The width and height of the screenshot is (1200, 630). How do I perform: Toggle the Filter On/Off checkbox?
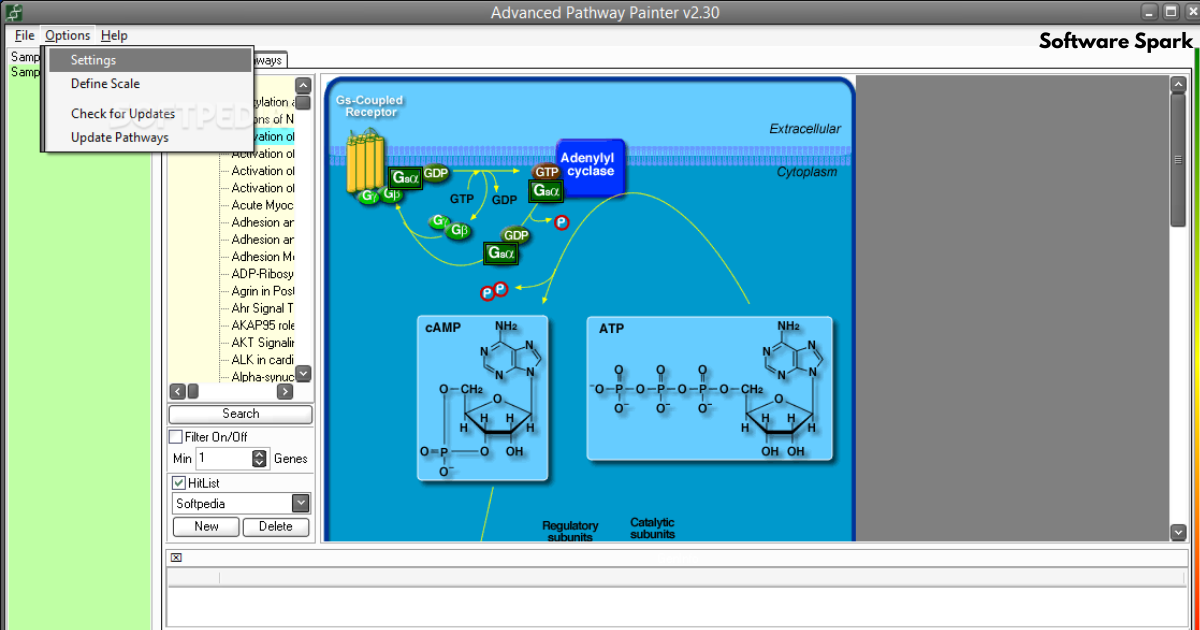tap(176, 437)
